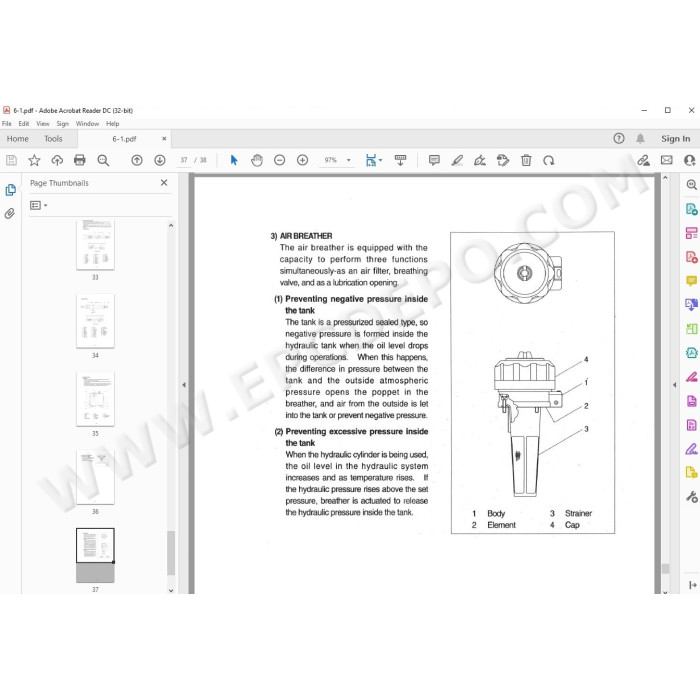Select the Highlight text tool
Image resolution: width=700 pixels, height=700 pixels.
tap(457, 160)
